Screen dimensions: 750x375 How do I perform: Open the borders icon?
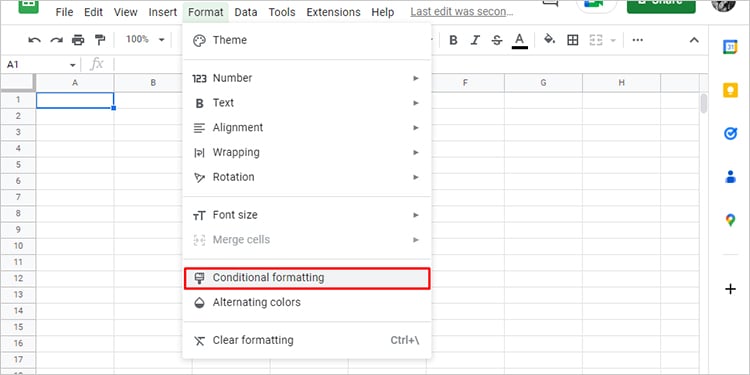[x=573, y=40]
